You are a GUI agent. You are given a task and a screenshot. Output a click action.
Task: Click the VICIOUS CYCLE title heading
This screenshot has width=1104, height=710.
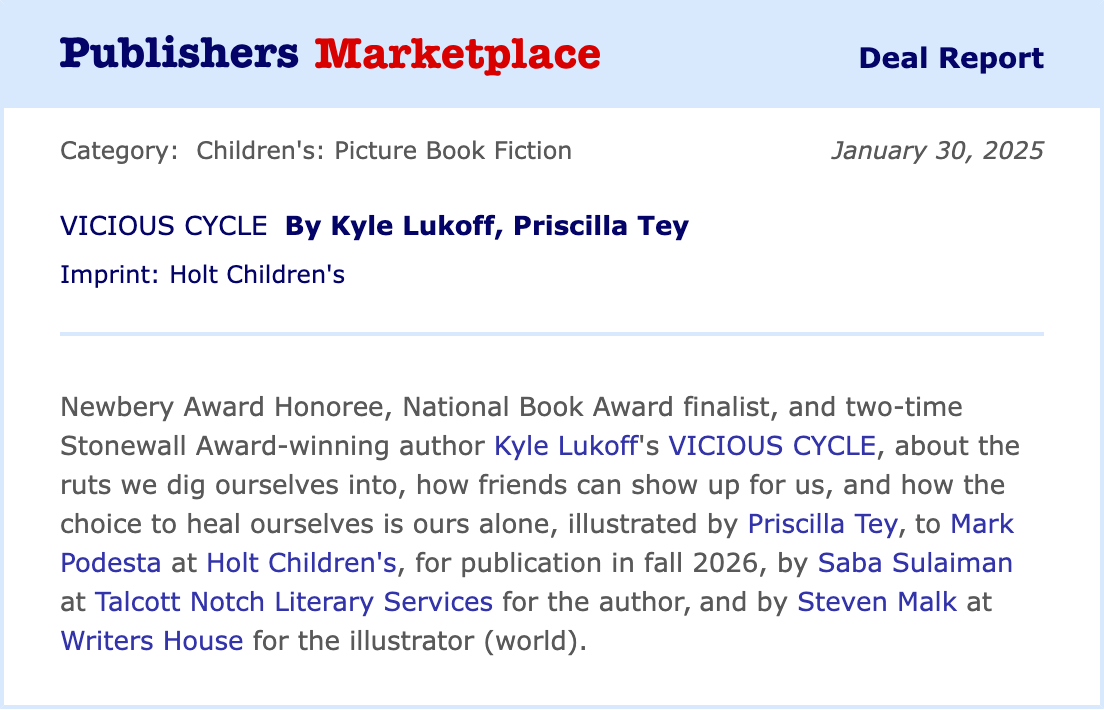(x=163, y=226)
